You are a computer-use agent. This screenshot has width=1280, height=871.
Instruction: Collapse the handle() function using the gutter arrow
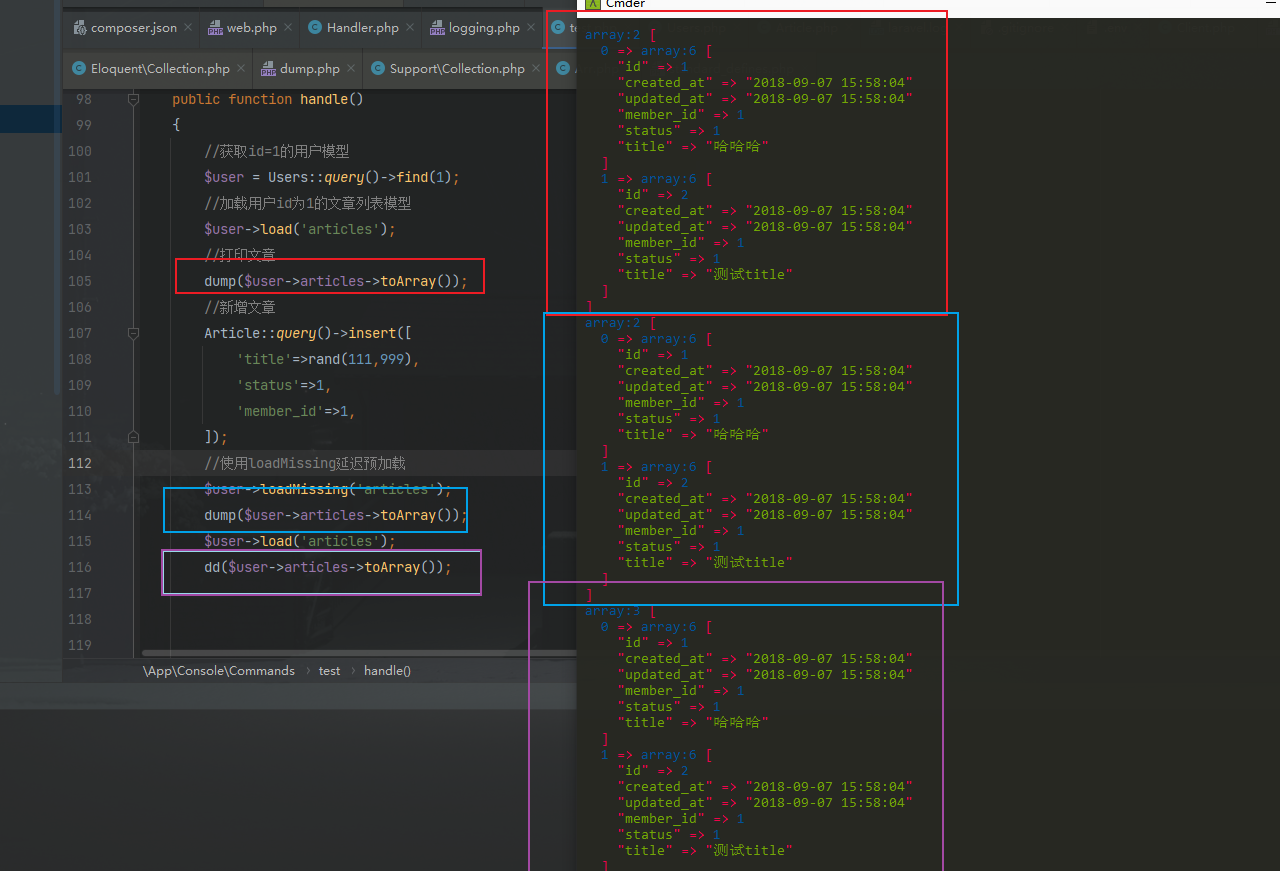coord(133,98)
